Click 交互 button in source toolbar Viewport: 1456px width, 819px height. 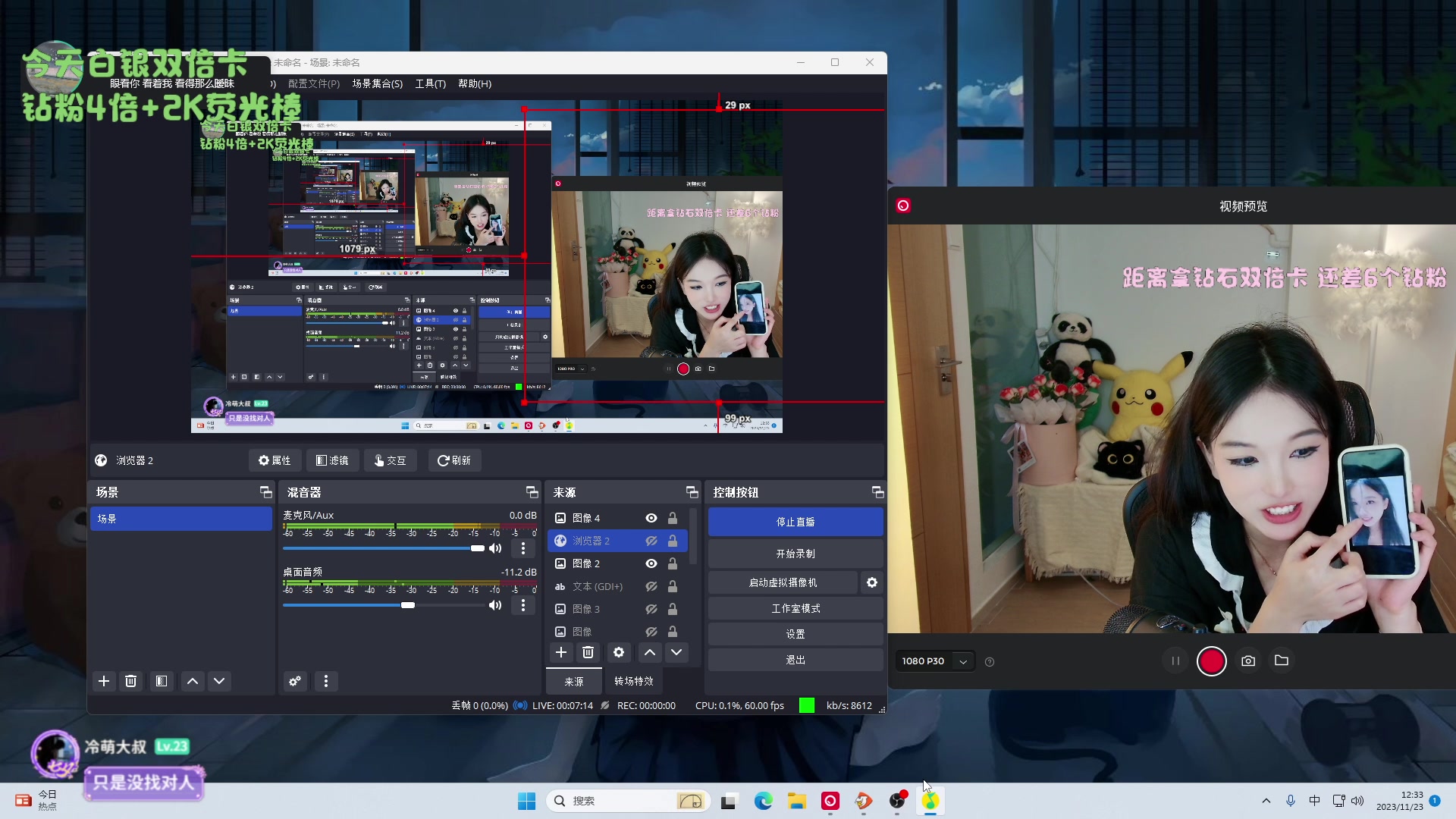(x=390, y=460)
